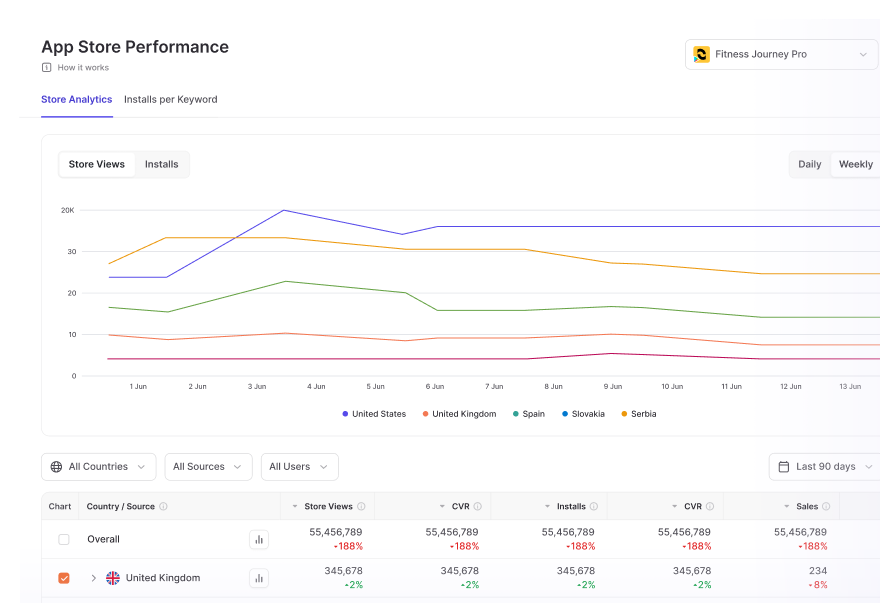
Task: Expand the United Kingdom row chevron
Action: pos(93,578)
